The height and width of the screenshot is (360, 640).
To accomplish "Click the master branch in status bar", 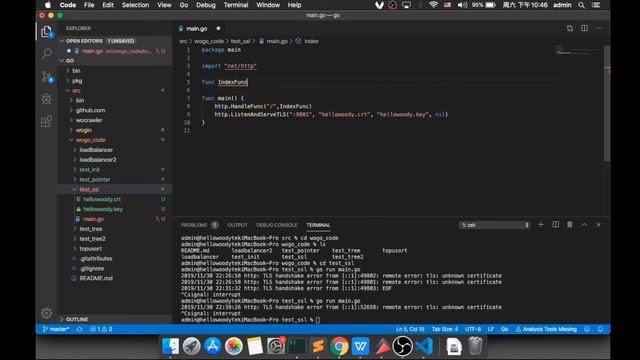I will (x=56, y=329).
